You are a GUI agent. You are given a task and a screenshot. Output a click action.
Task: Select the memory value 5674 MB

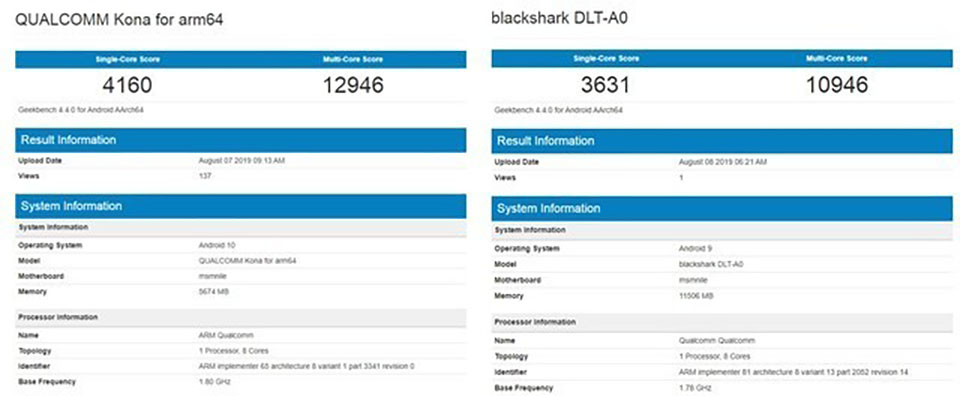click(x=214, y=292)
